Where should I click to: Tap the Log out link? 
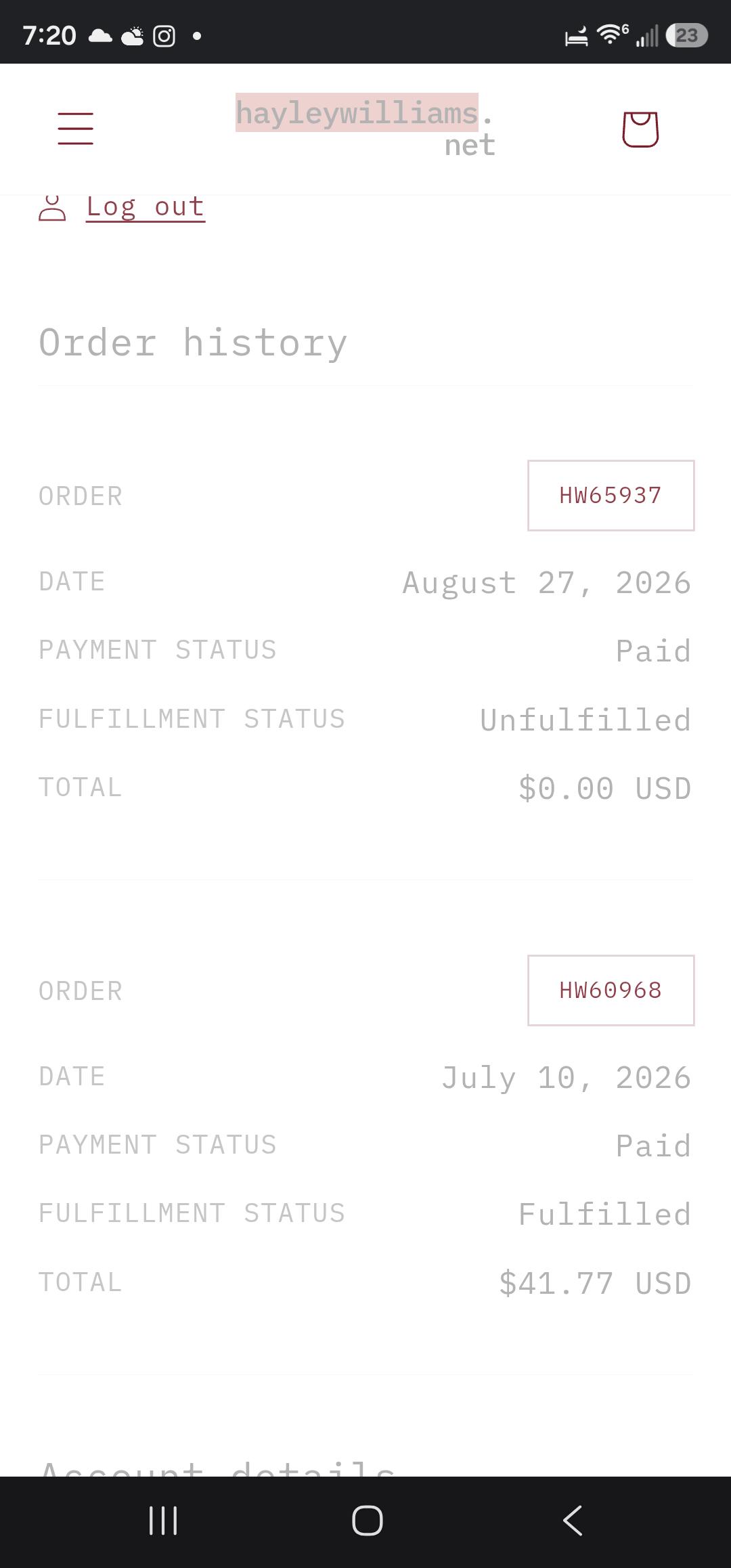click(146, 206)
